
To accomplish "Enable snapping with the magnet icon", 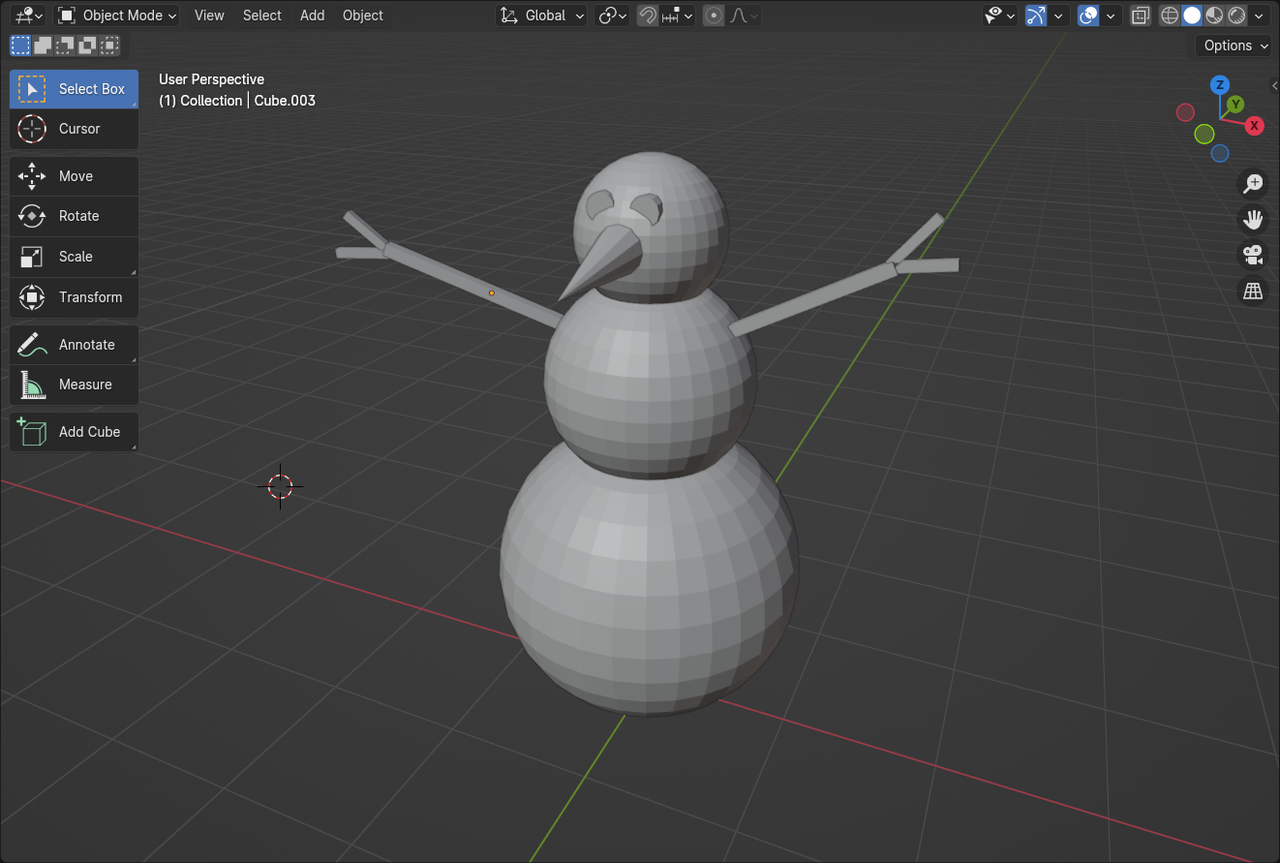I will click(648, 15).
